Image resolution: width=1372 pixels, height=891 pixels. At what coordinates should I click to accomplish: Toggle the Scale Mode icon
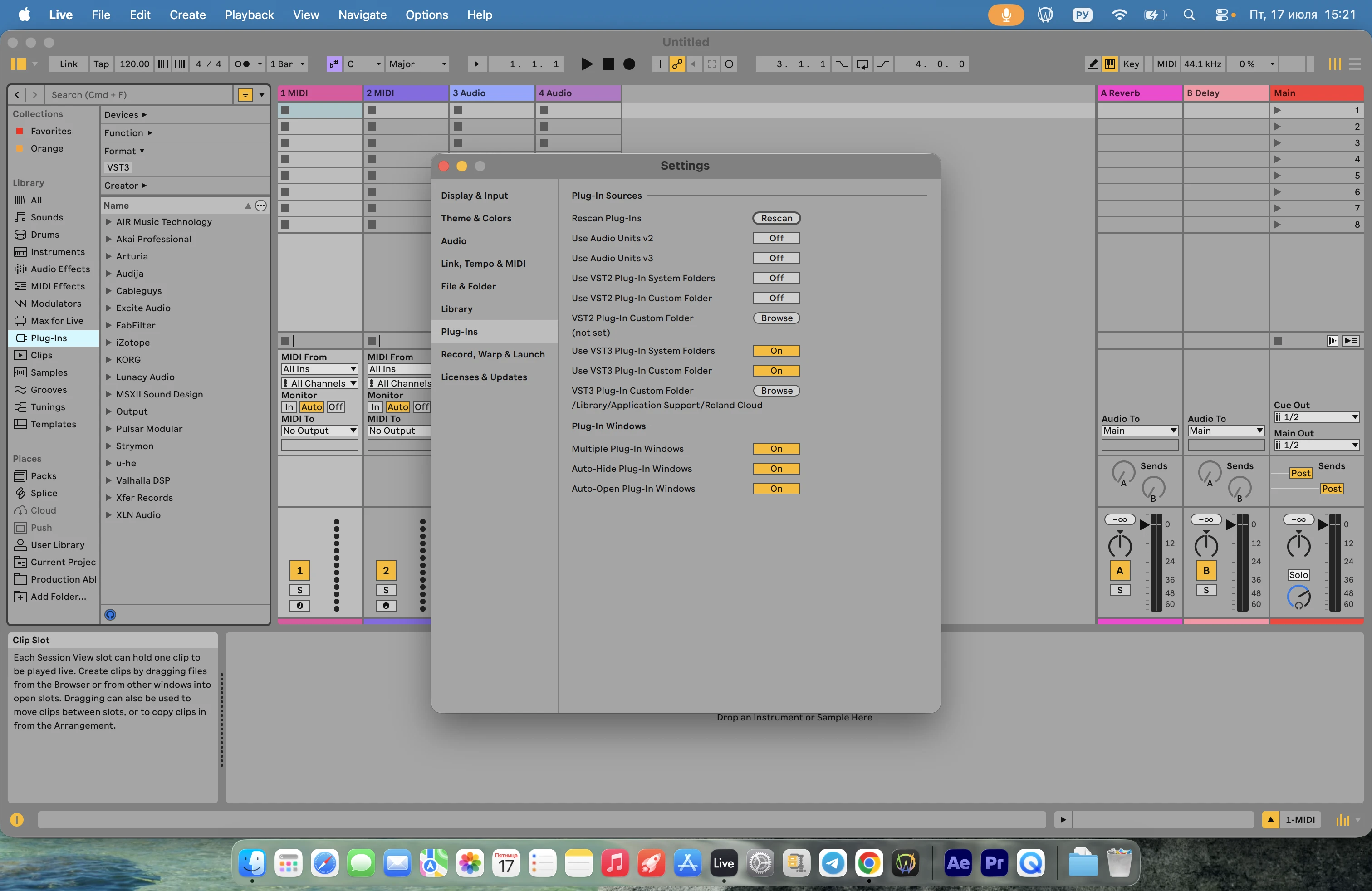334,64
